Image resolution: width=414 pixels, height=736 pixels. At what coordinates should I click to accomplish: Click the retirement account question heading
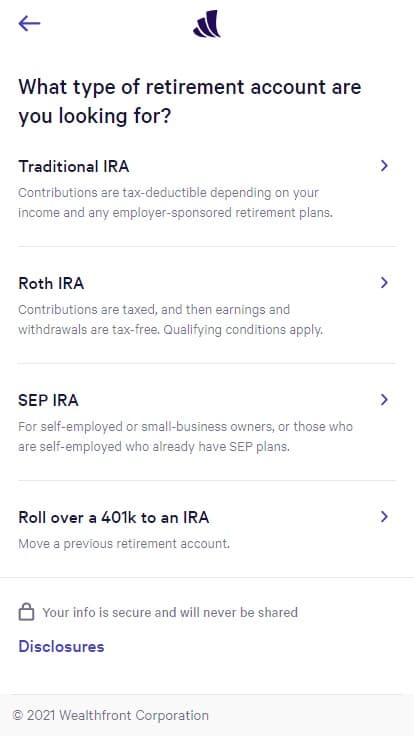tap(190, 101)
